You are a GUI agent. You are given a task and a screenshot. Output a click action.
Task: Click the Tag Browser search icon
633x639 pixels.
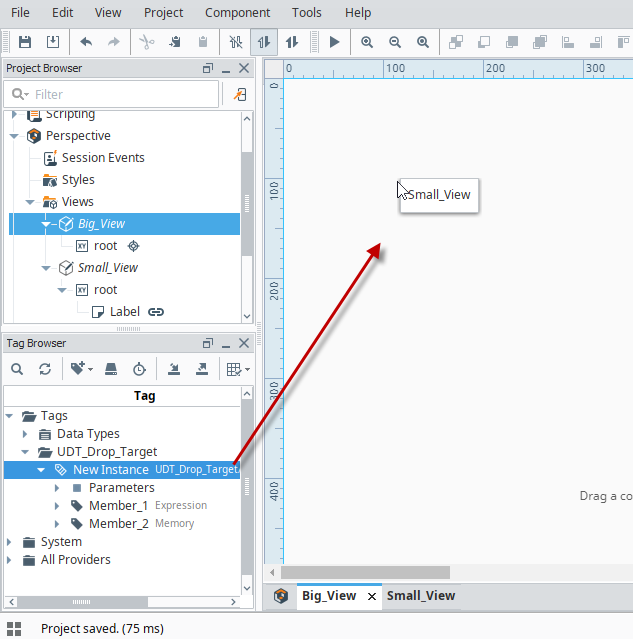point(17,369)
